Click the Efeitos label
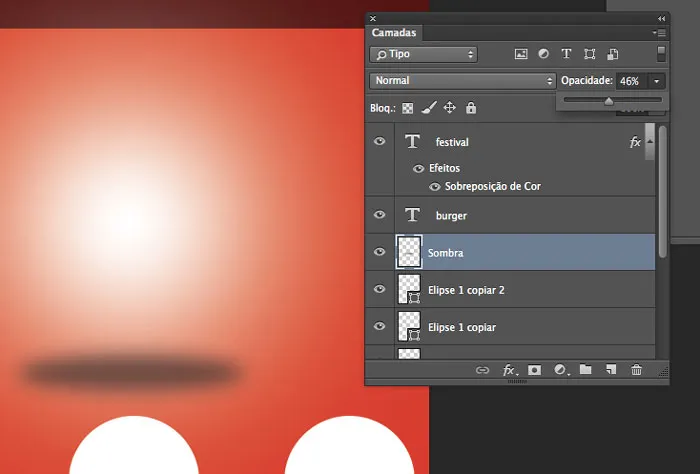 click(x=444, y=168)
